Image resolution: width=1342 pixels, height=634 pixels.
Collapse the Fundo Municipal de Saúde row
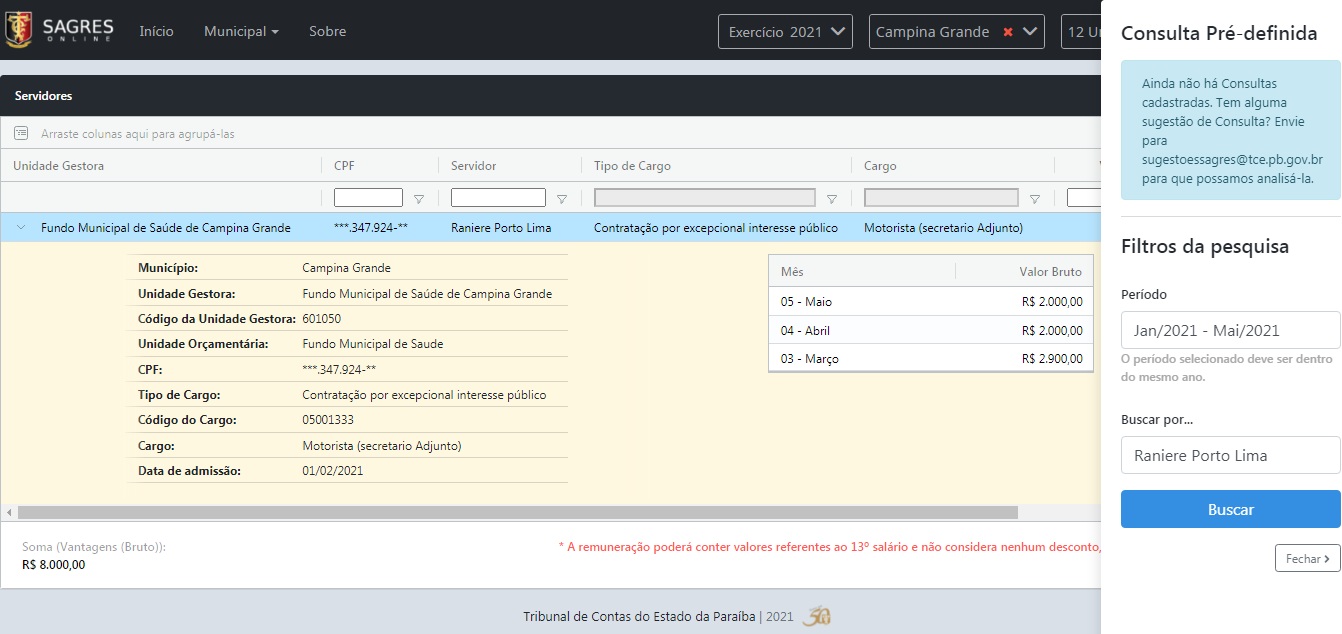point(20,228)
